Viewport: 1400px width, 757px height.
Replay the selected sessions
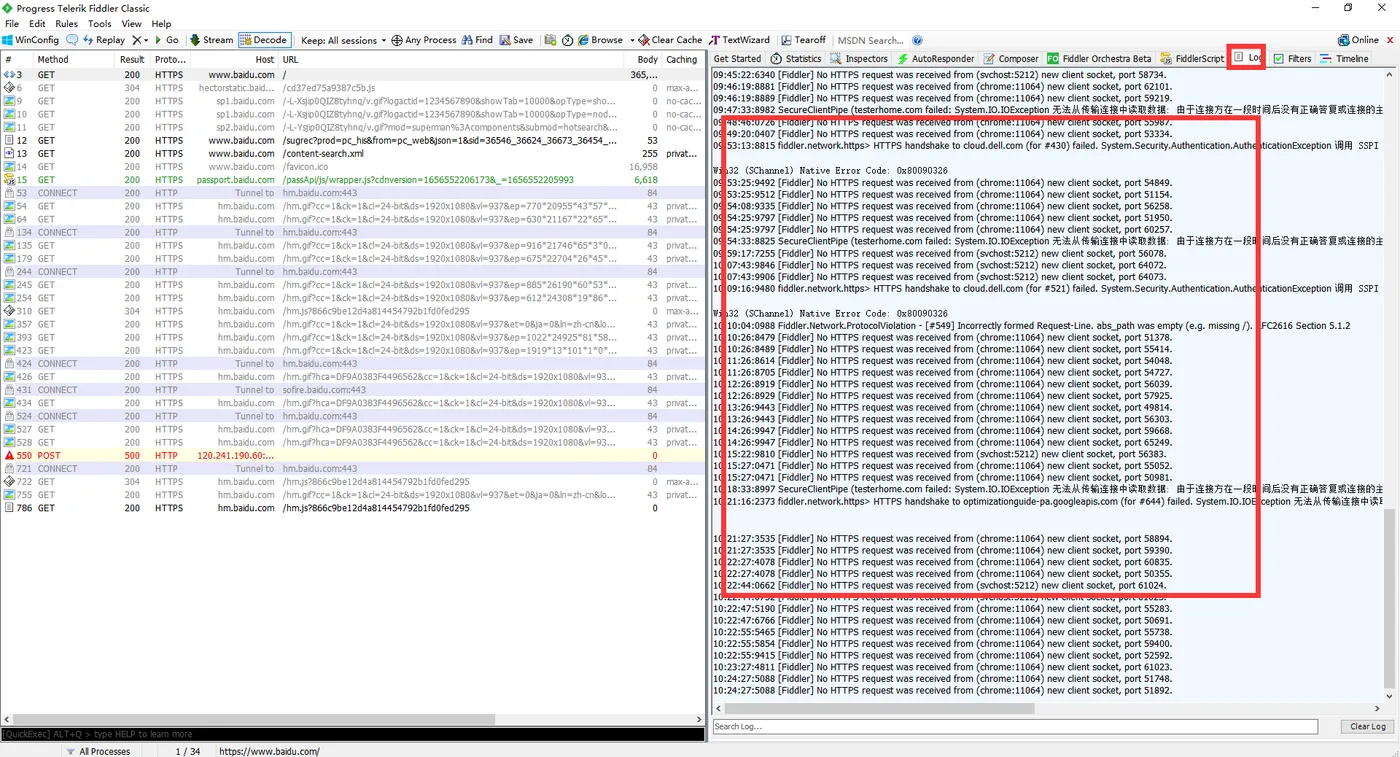[104, 40]
